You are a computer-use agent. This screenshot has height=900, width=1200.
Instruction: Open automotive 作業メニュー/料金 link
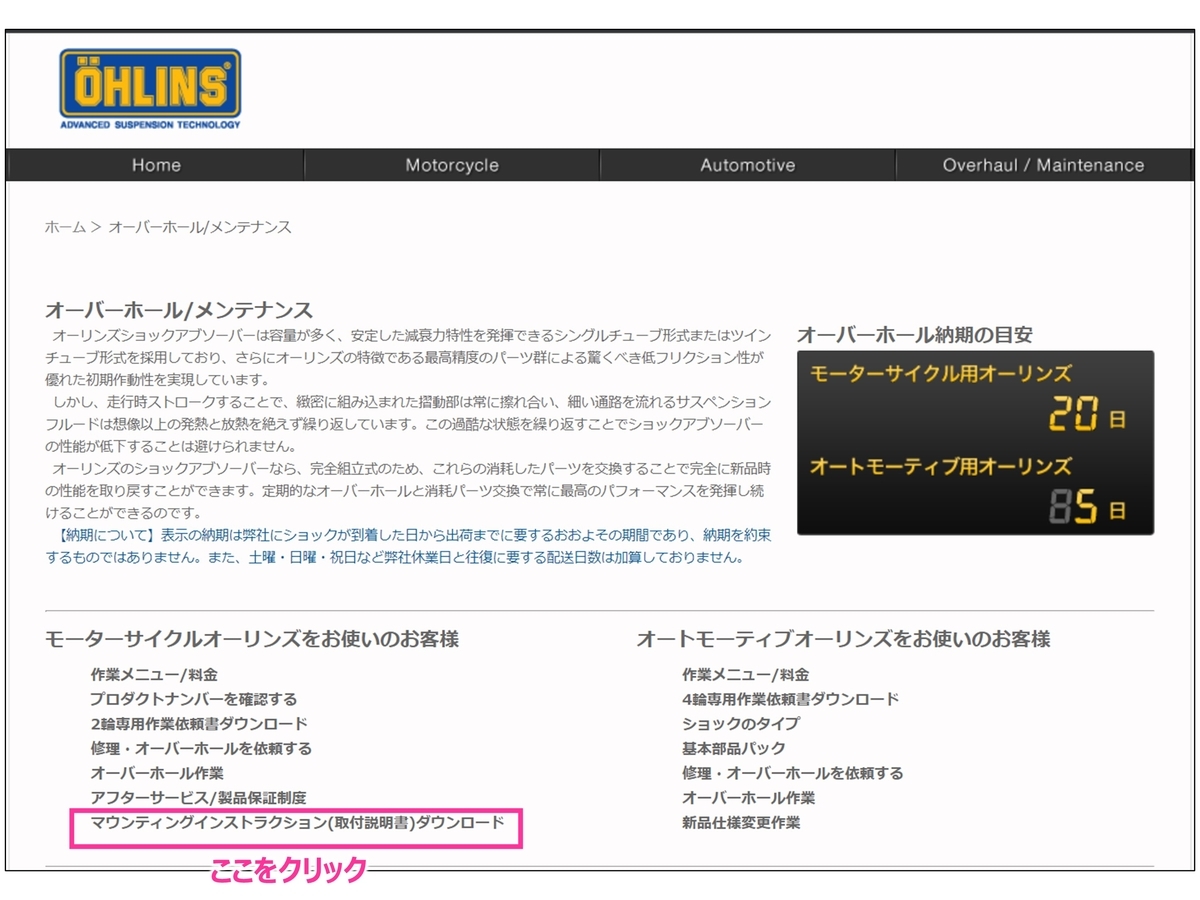746,675
